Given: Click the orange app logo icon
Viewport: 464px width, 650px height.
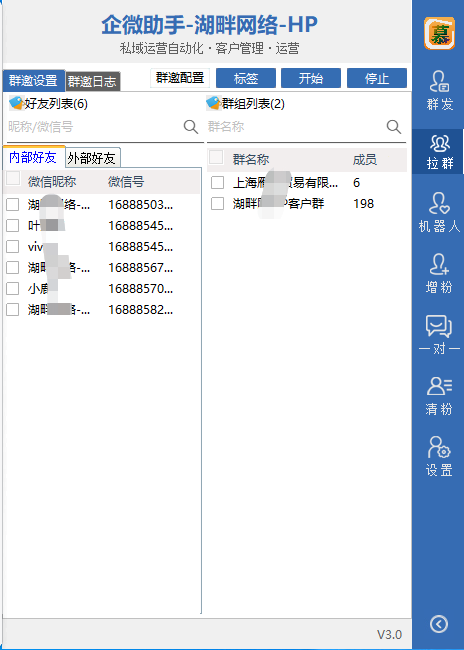Looking at the screenshot, I should point(439,33).
